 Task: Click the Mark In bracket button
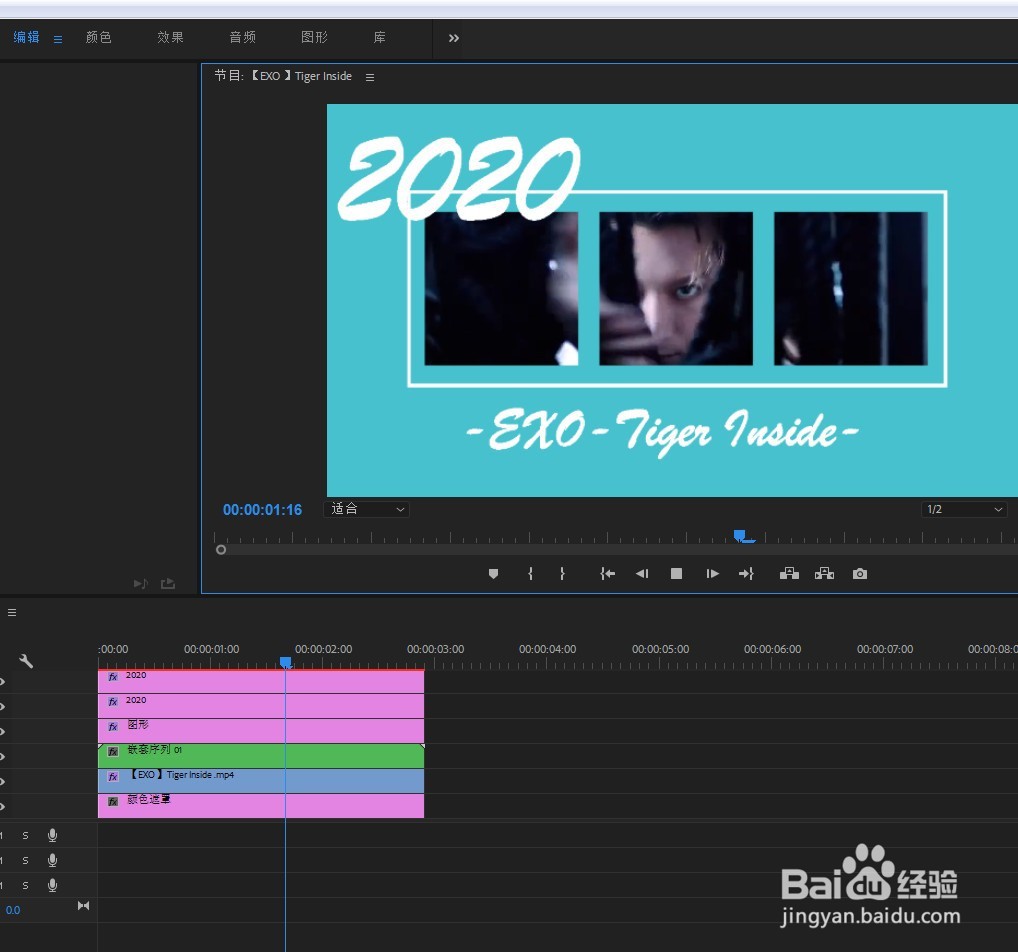click(530, 573)
